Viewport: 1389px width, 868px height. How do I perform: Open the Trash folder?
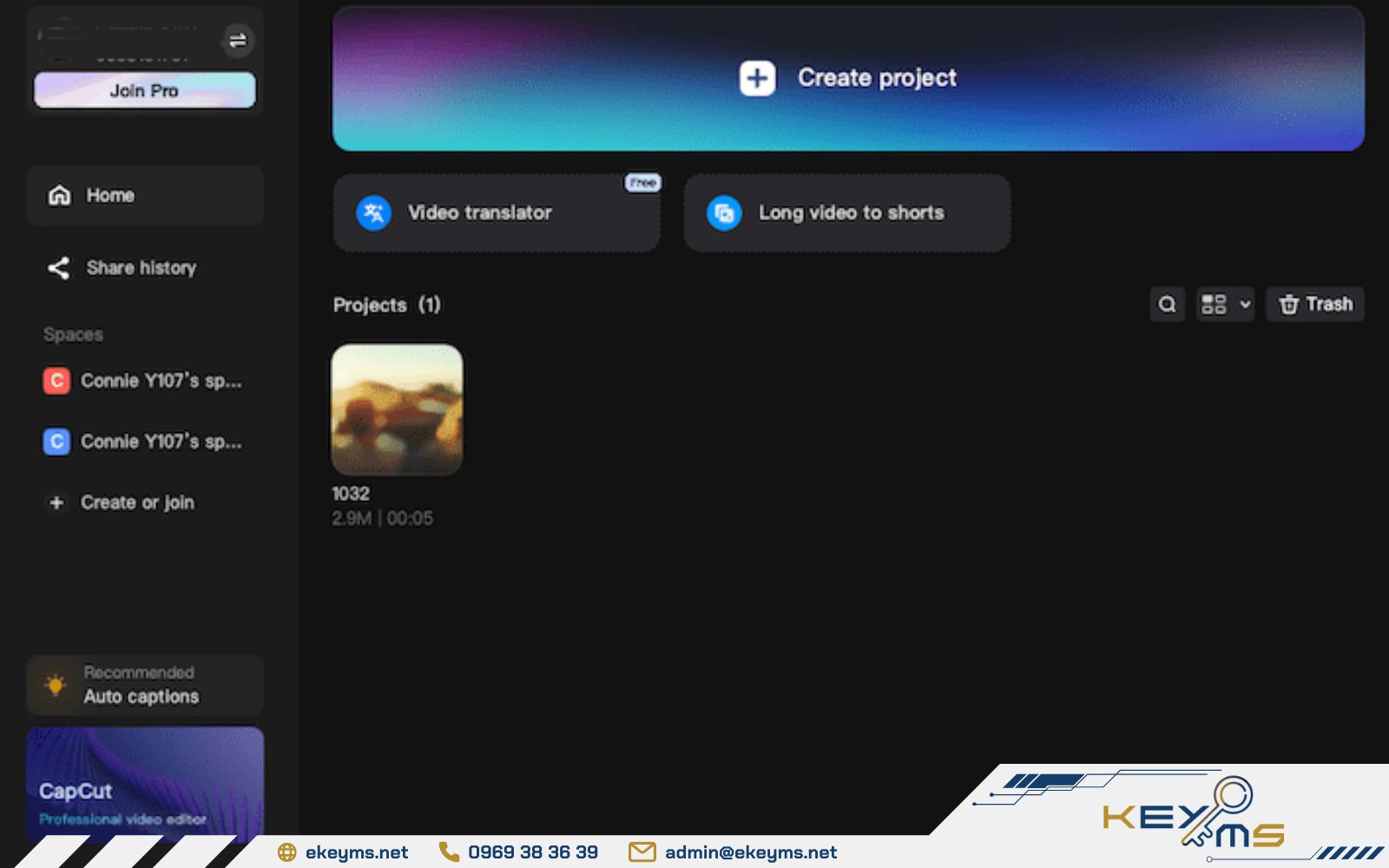(x=1314, y=305)
